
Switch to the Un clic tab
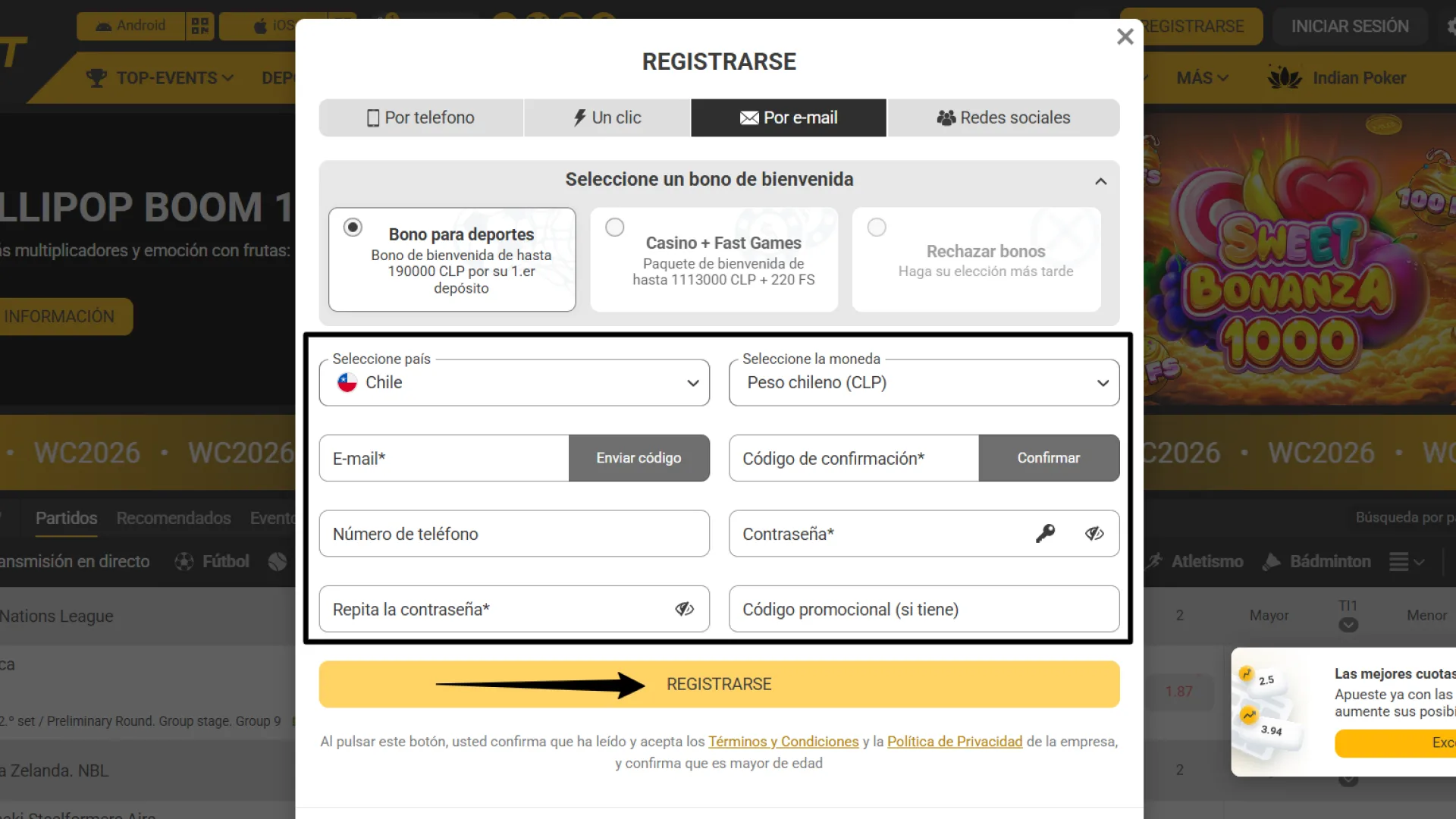607,118
